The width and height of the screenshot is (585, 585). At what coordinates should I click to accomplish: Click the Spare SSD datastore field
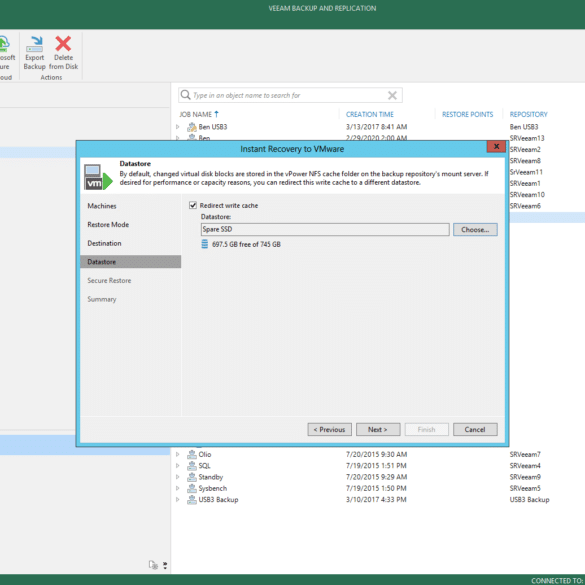pos(325,229)
